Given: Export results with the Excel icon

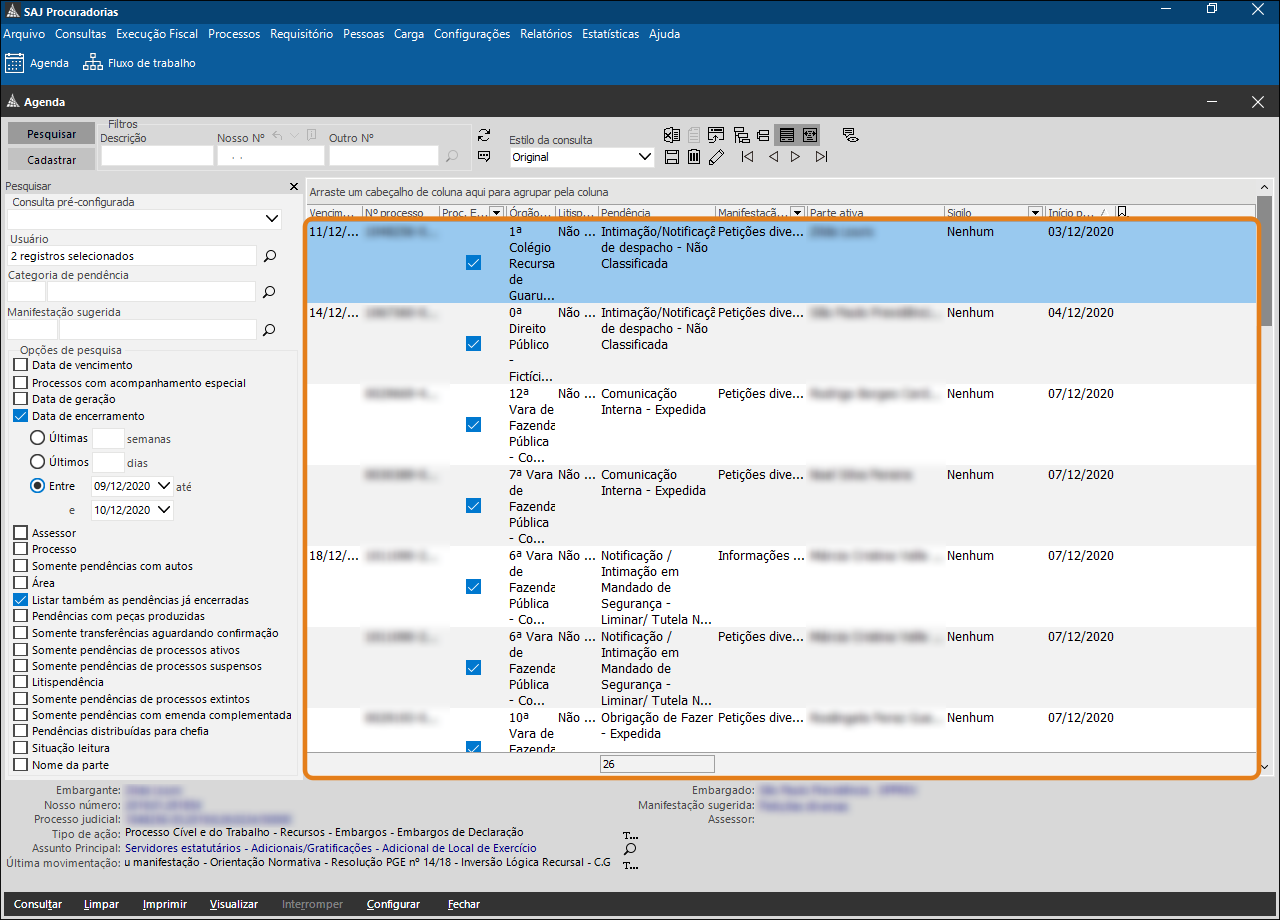Looking at the screenshot, I should (672, 135).
